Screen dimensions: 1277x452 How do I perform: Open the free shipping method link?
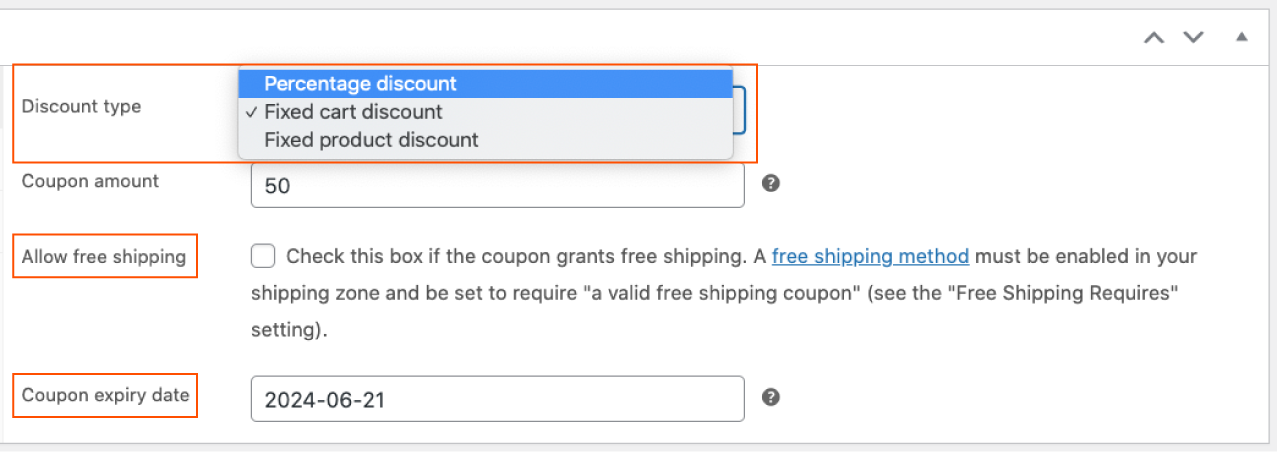(x=870, y=257)
